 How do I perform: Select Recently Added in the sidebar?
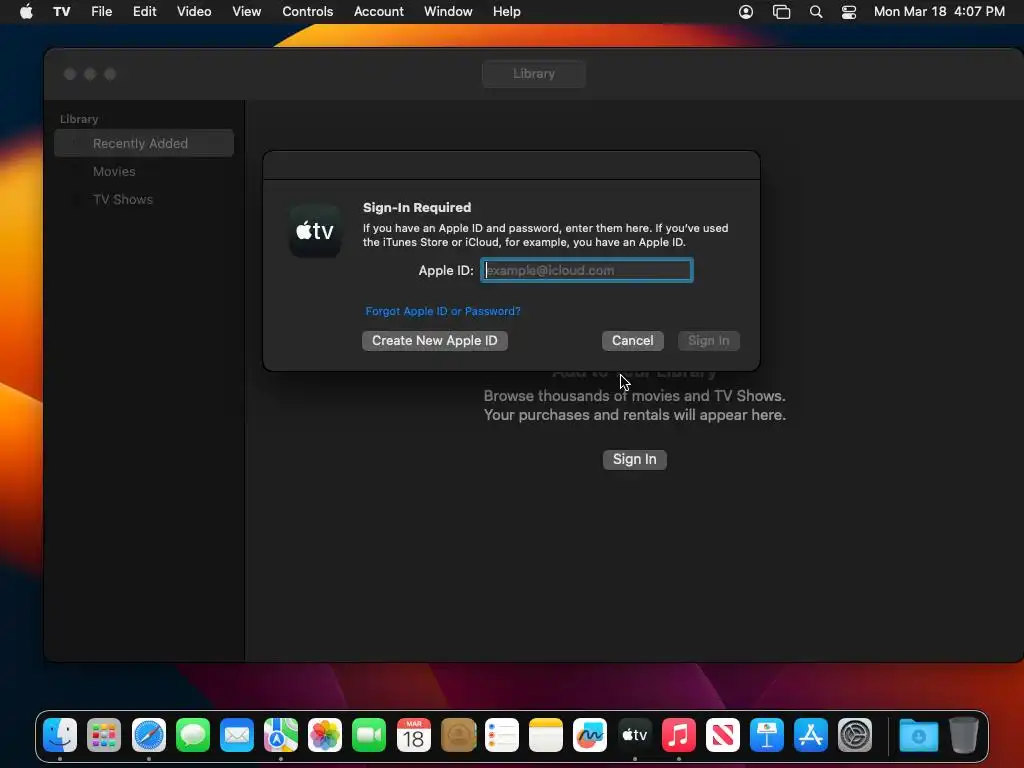pyautogui.click(x=144, y=143)
